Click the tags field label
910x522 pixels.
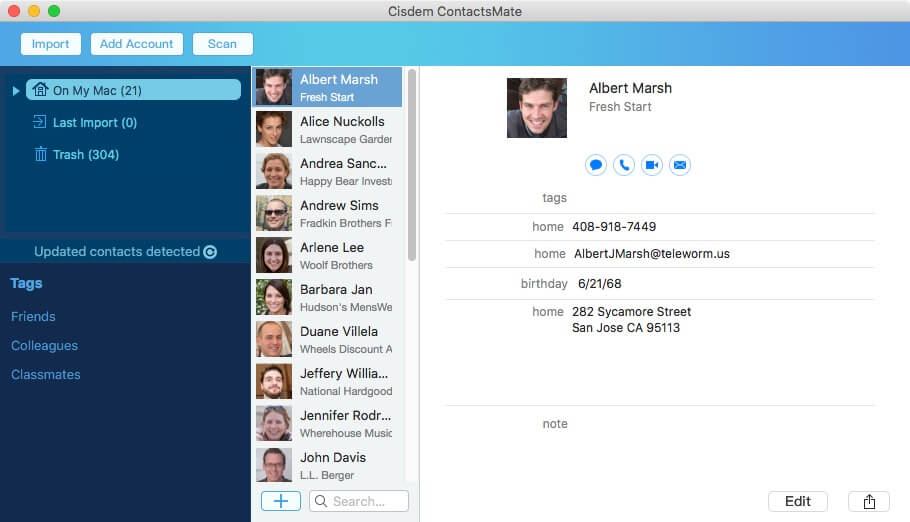point(554,198)
